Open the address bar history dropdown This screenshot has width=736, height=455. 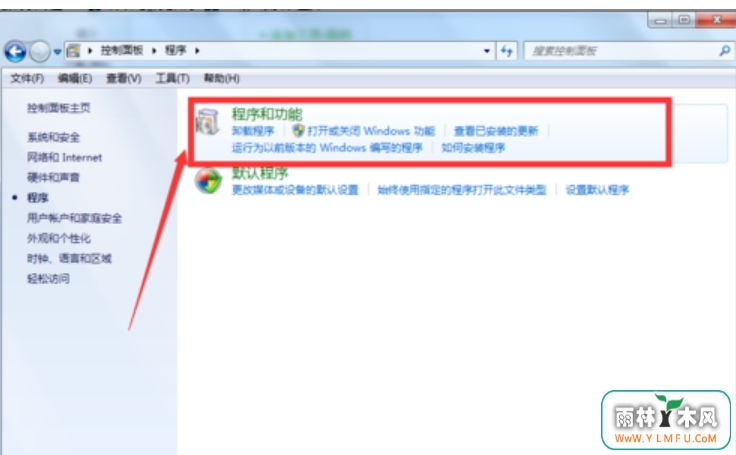click(x=487, y=51)
